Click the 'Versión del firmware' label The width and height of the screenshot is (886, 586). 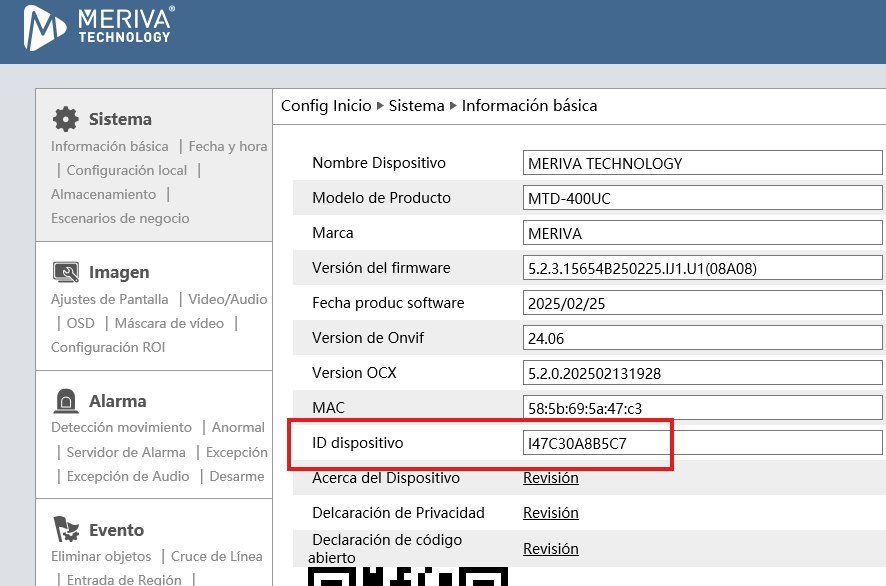pyautogui.click(x=381, y=268)
